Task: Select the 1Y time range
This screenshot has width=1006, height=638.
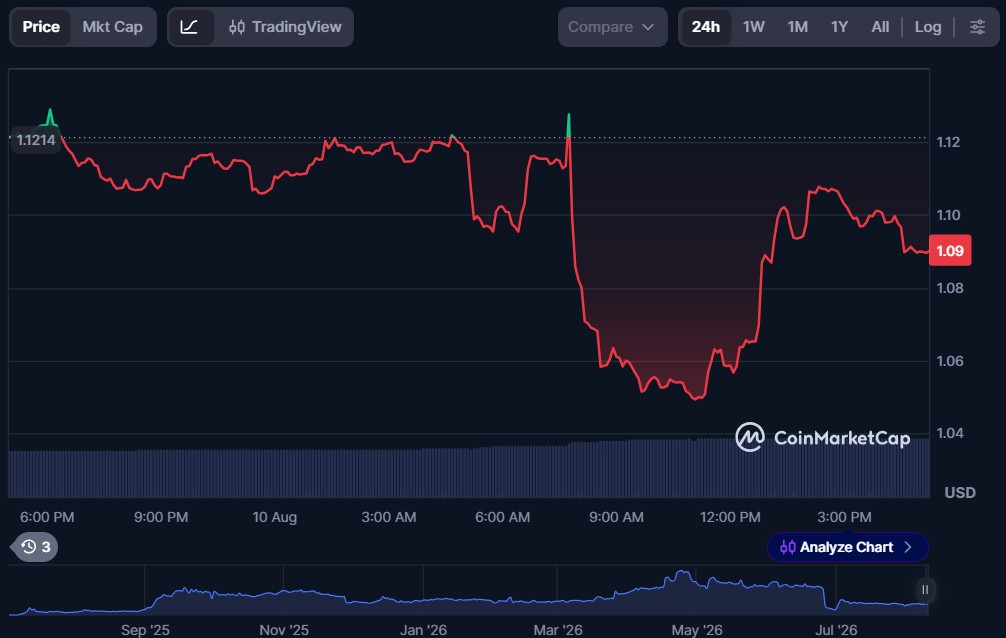Action: [839, 27]
